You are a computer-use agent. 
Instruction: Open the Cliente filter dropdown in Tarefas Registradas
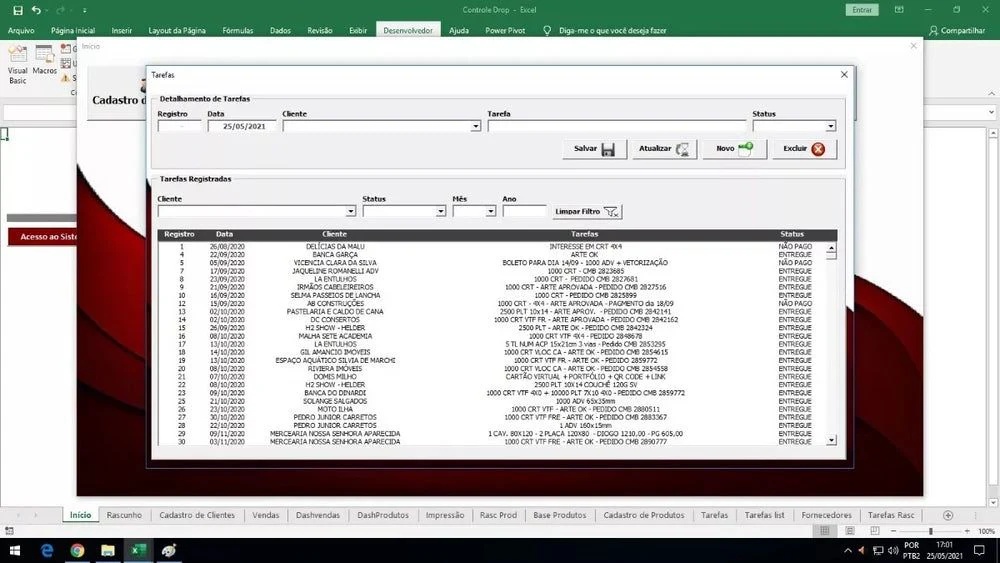[350, 211]
